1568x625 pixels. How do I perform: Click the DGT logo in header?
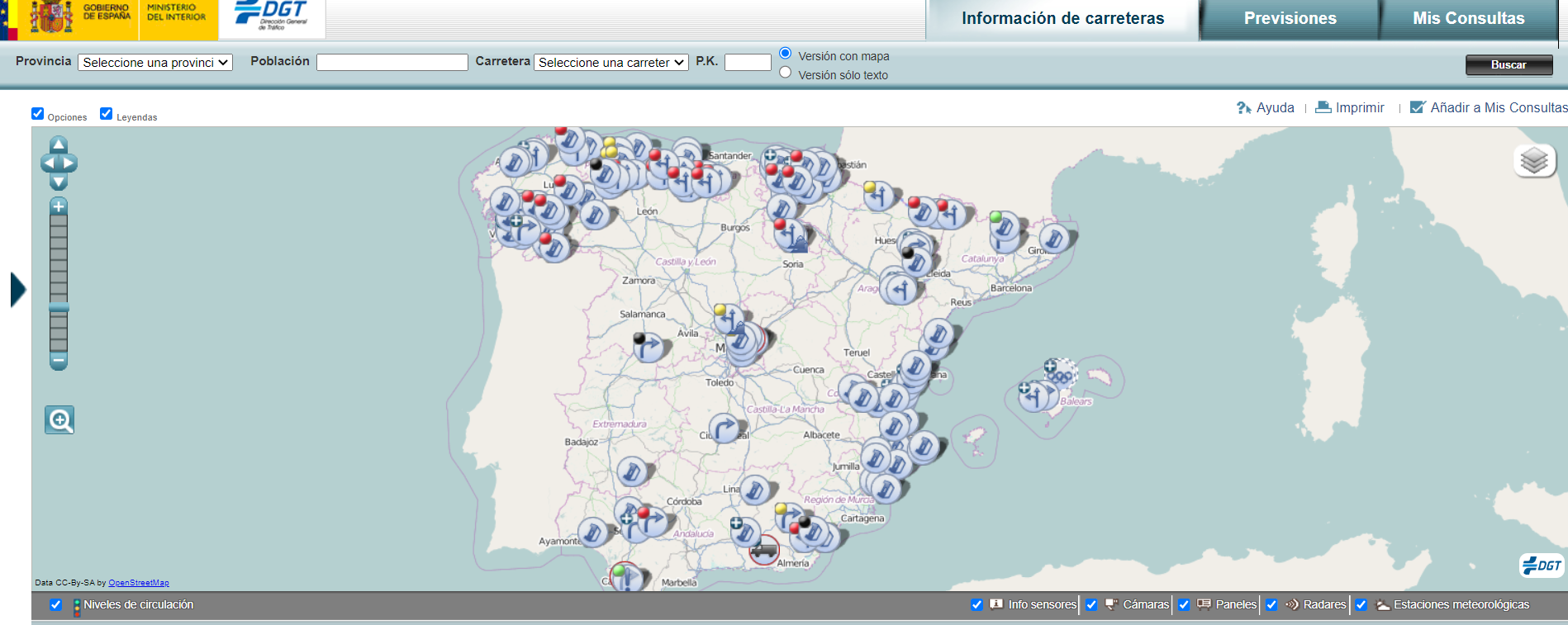(x=272, y=17)
